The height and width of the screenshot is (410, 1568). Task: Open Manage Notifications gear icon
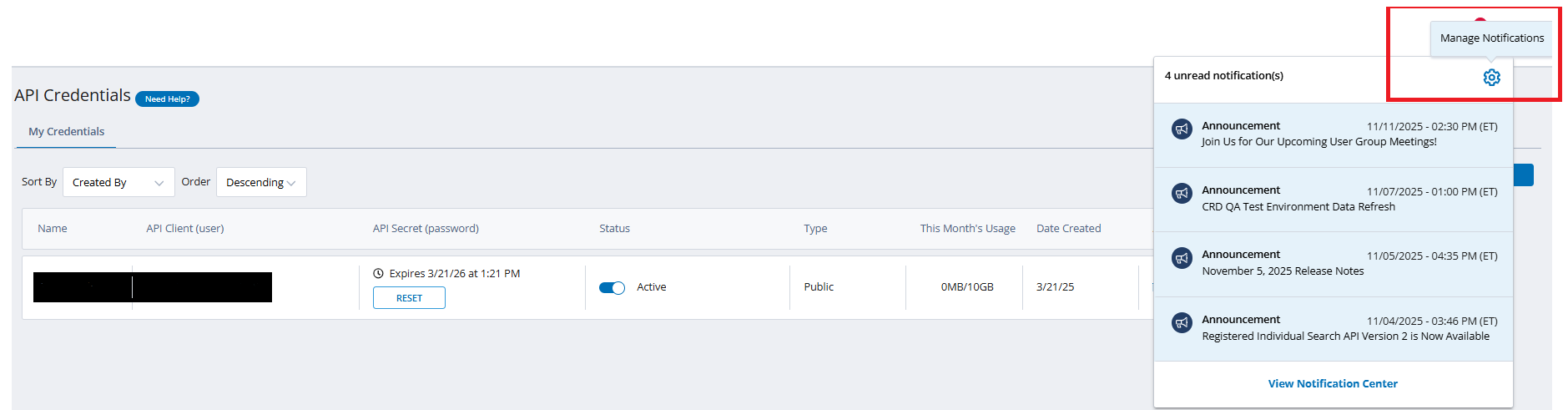pos(1491,78)
